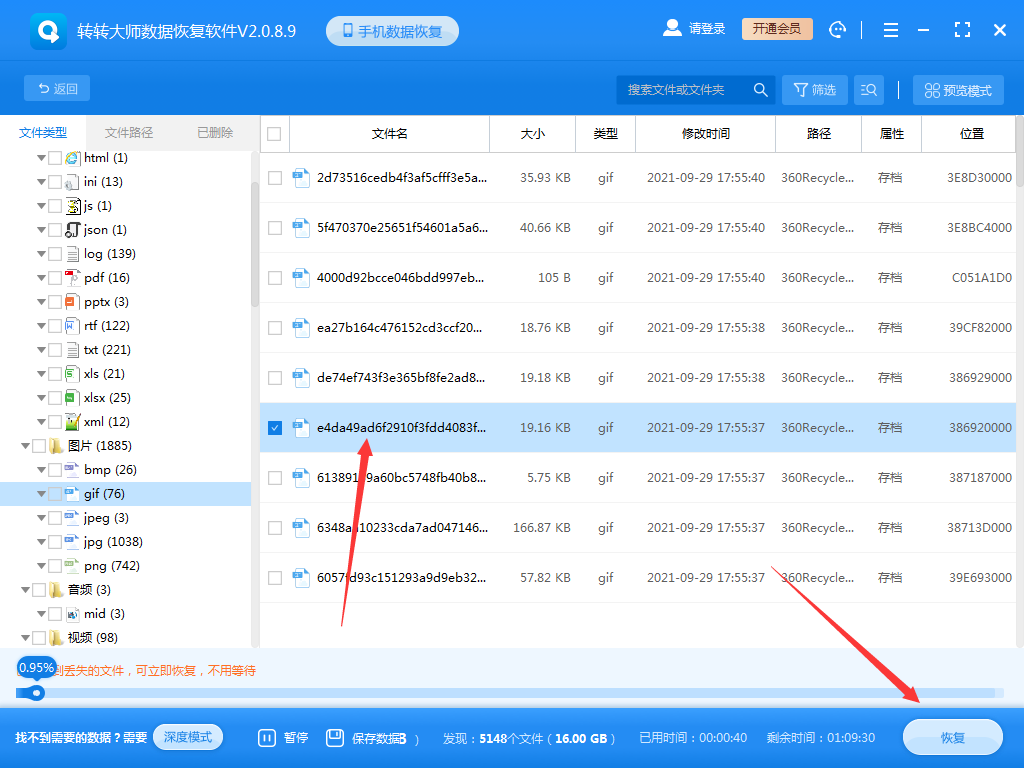Click the 筛选 filter icon

click(806, 89)
